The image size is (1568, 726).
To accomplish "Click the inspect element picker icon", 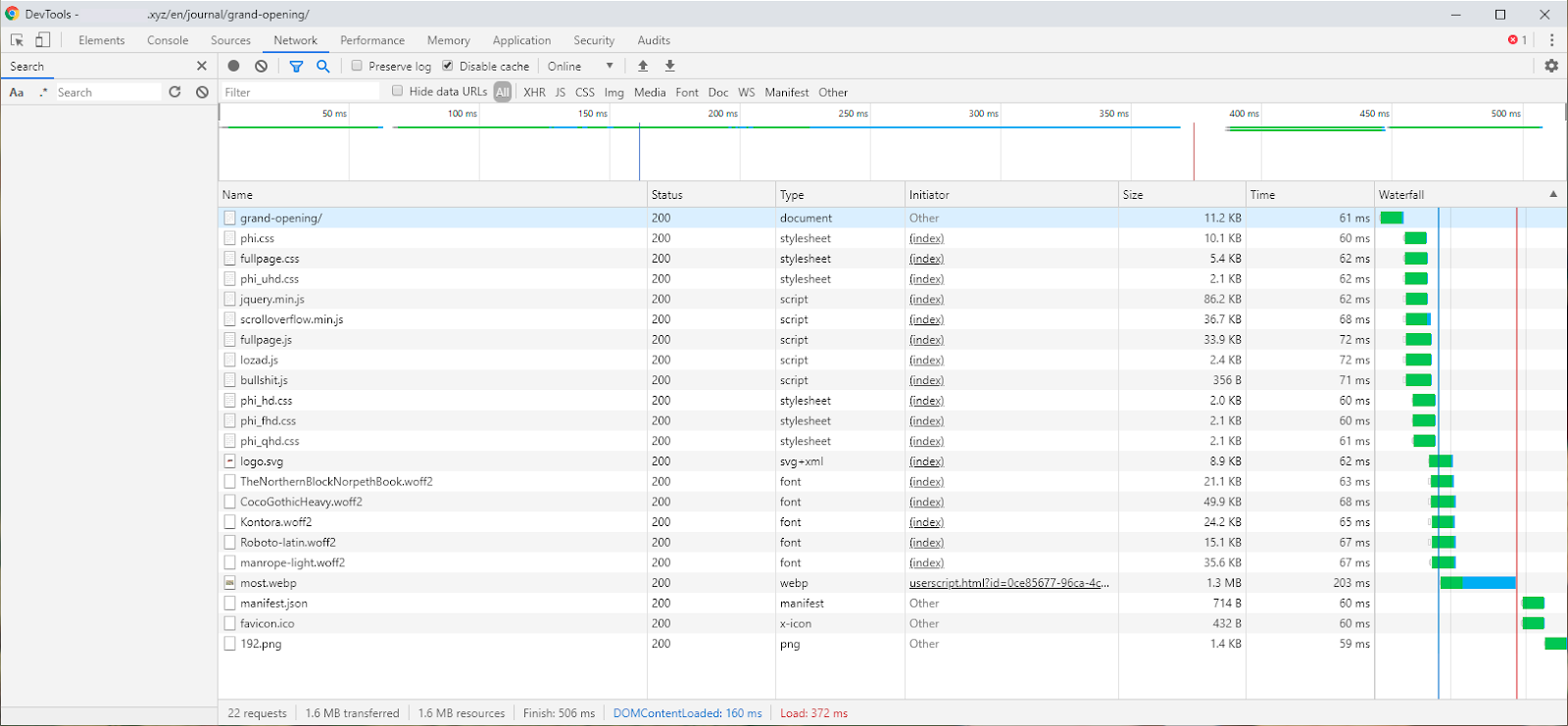I will pos(17,40).
